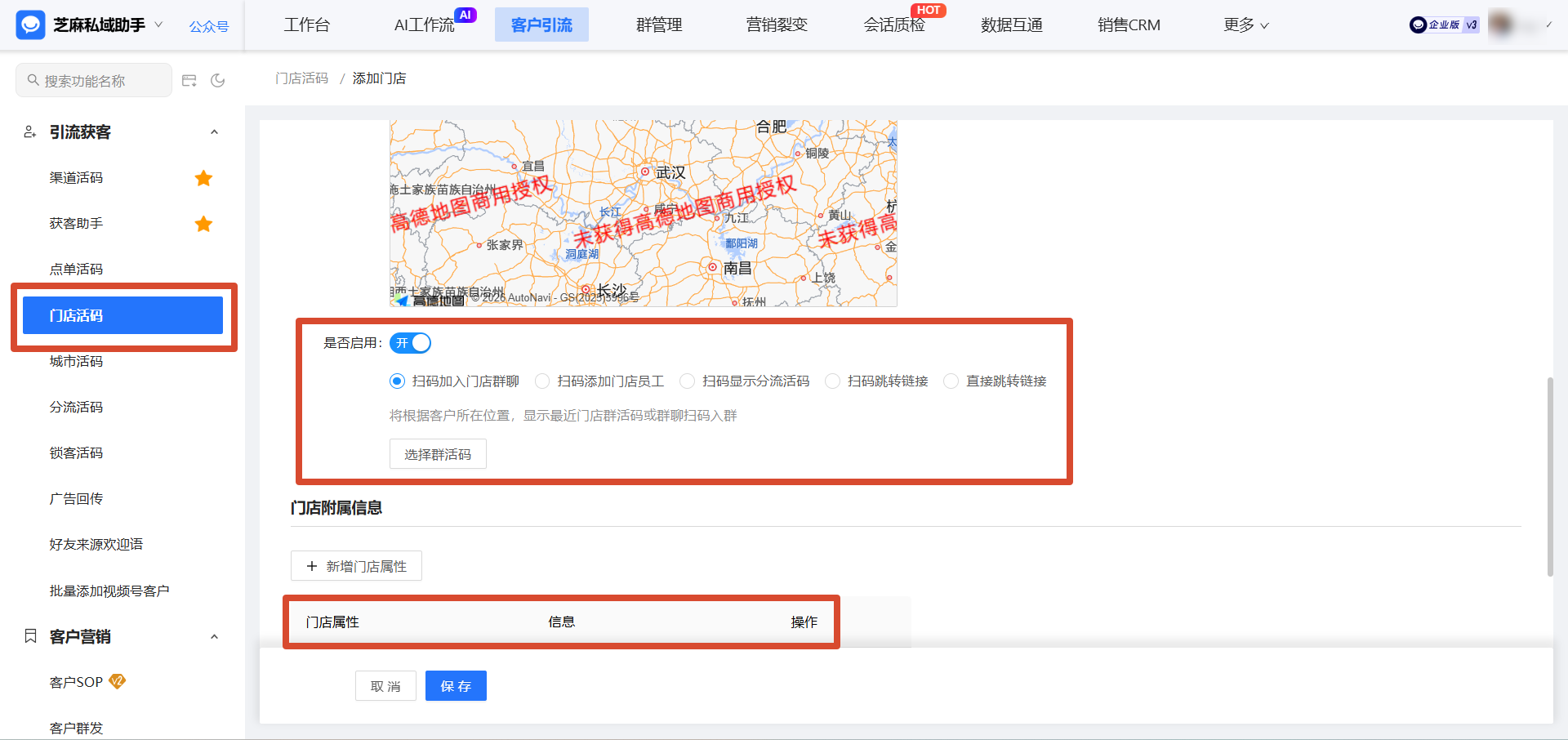This screenshot has width=1568, height=740.
Task: Open the 会话质检 tab
Action: (894, 25)
